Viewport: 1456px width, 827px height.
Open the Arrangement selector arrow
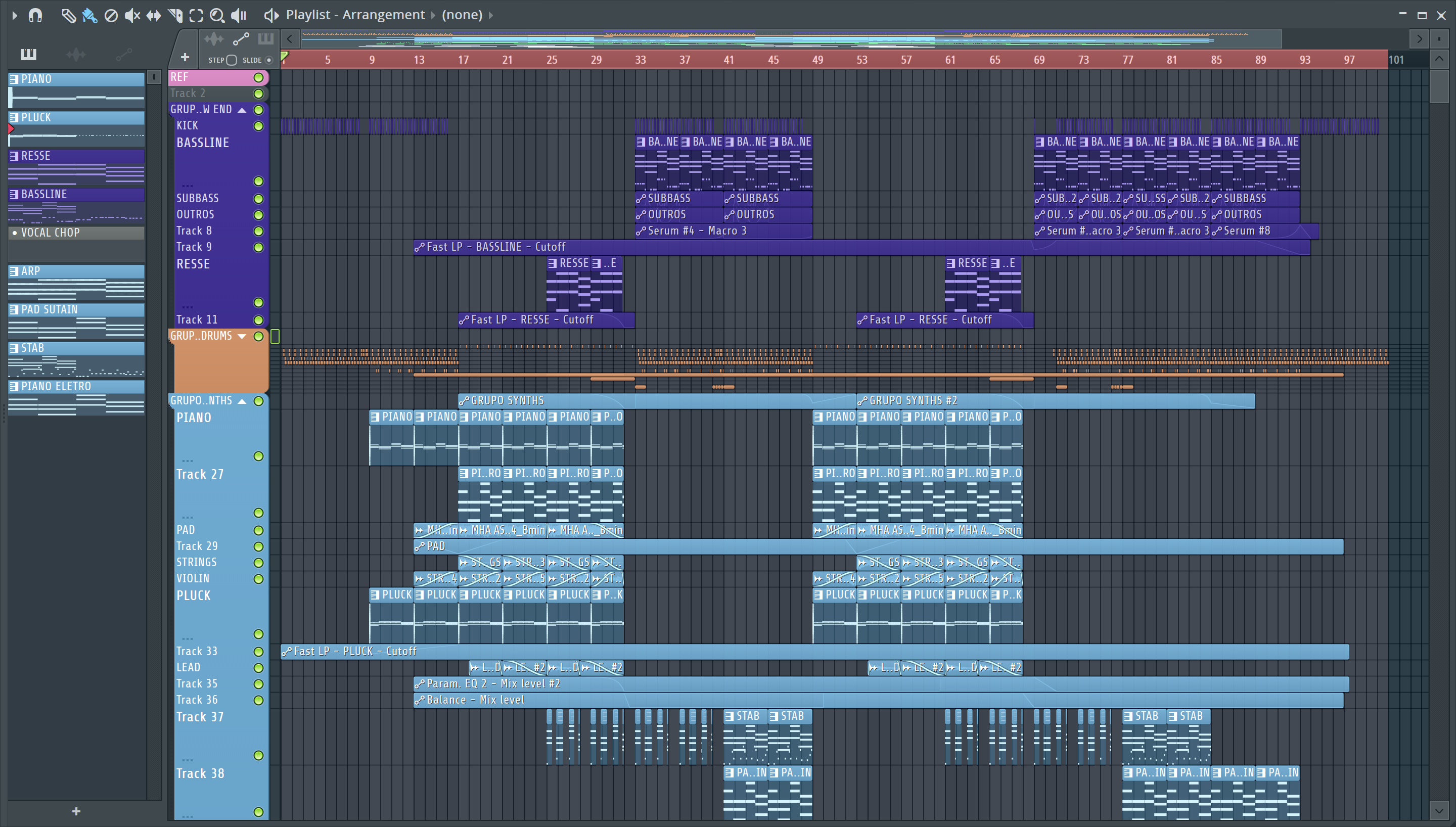(433, 15)
